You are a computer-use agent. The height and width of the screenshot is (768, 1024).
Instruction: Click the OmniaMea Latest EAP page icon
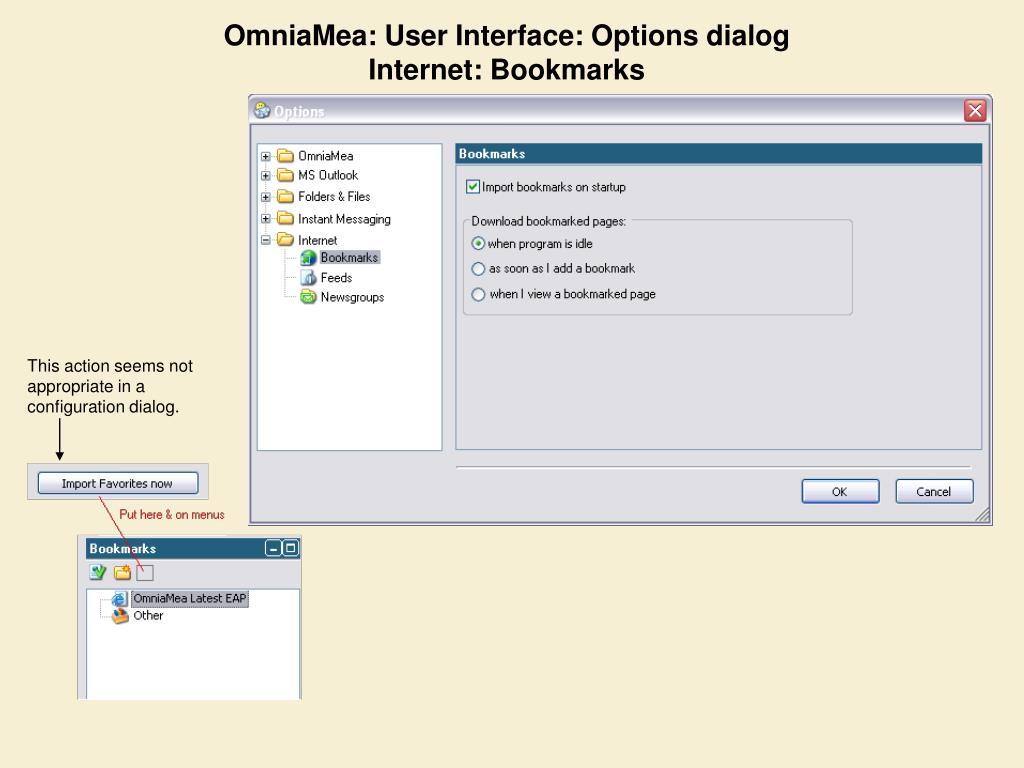pyautogui.click(x=120, y=598)
